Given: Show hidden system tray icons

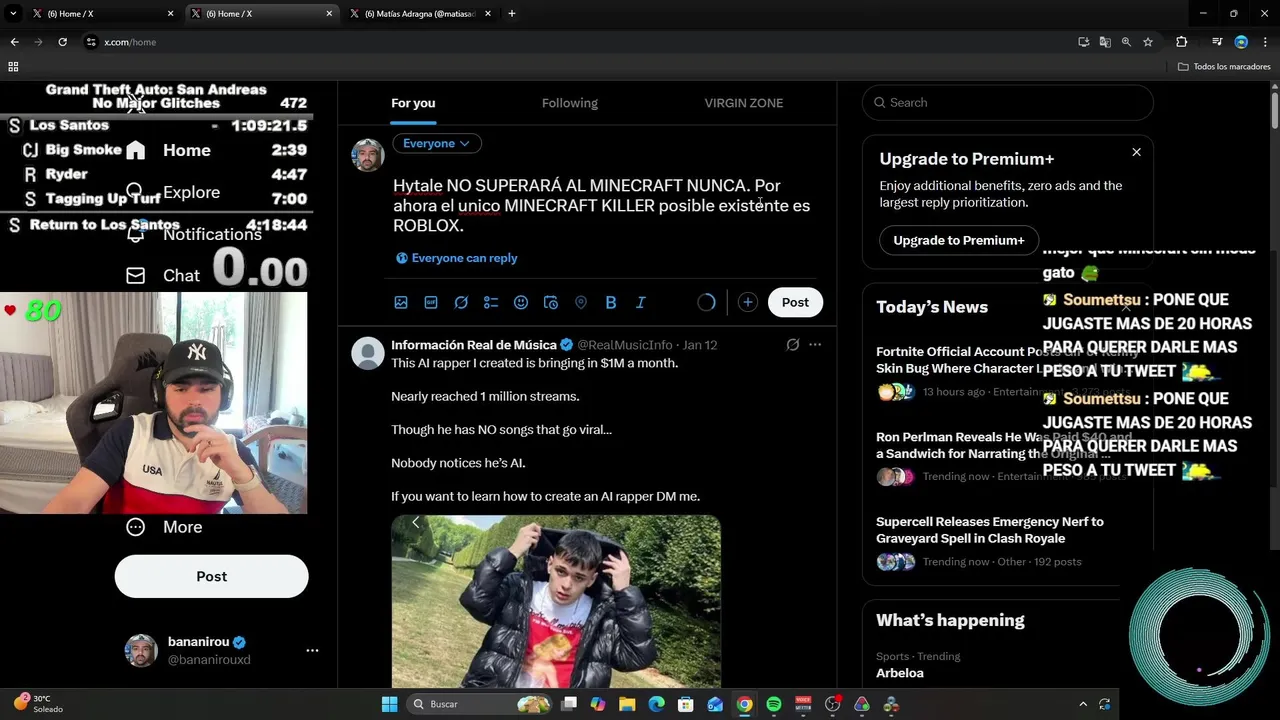Looking at the screenshot, I should pos(1083,704).
